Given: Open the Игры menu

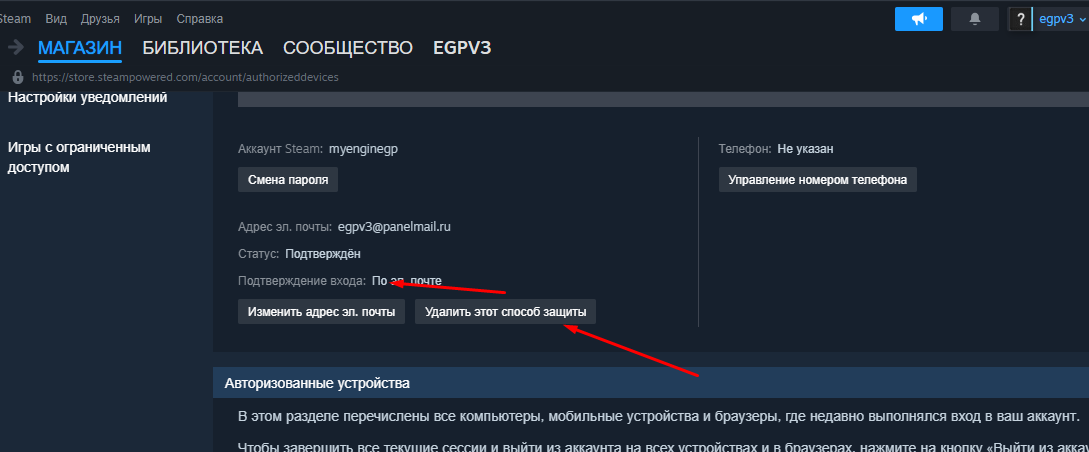Looking at the screenshot, I should (x=148, y=19).
